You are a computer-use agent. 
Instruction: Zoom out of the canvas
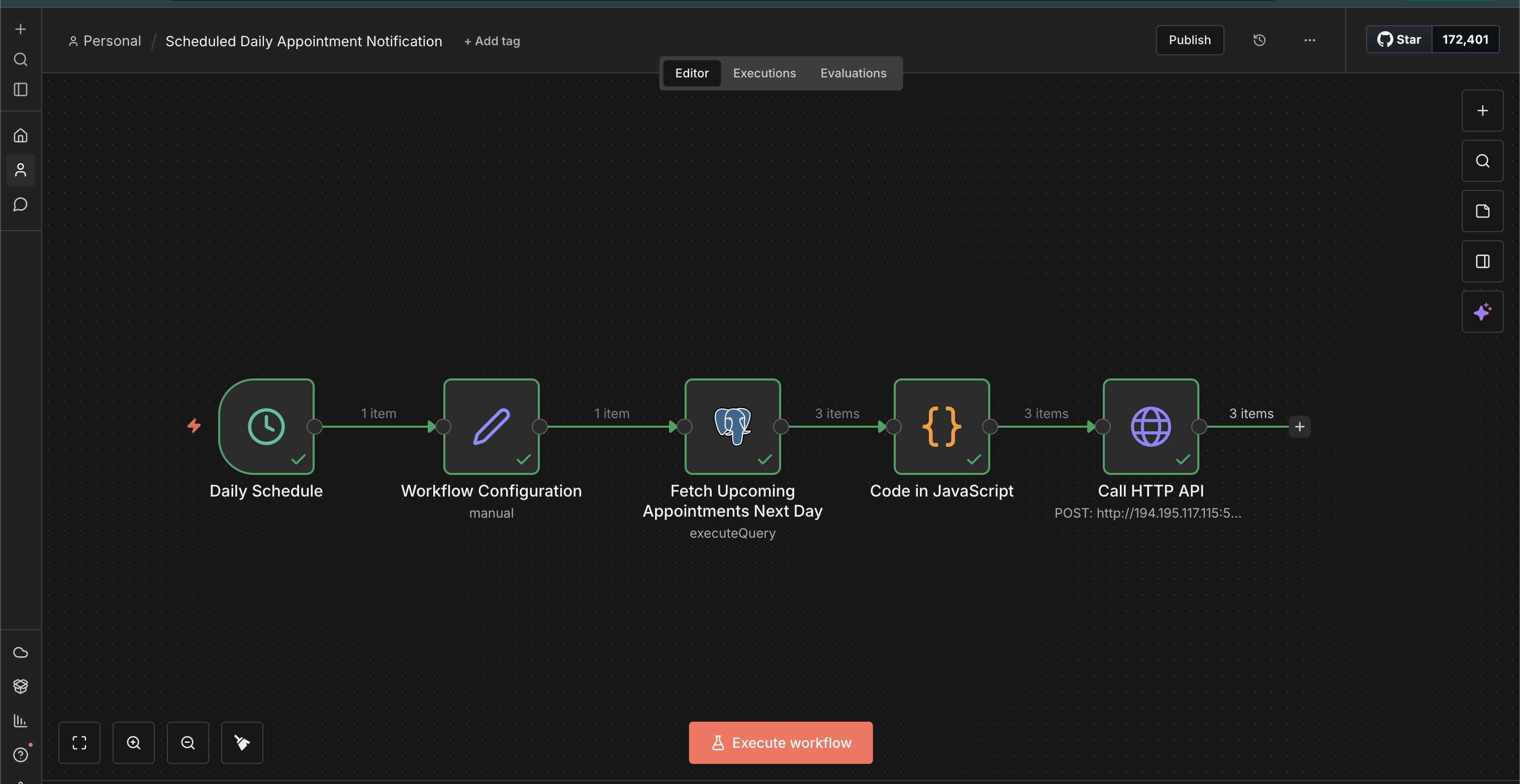point(187,743)
